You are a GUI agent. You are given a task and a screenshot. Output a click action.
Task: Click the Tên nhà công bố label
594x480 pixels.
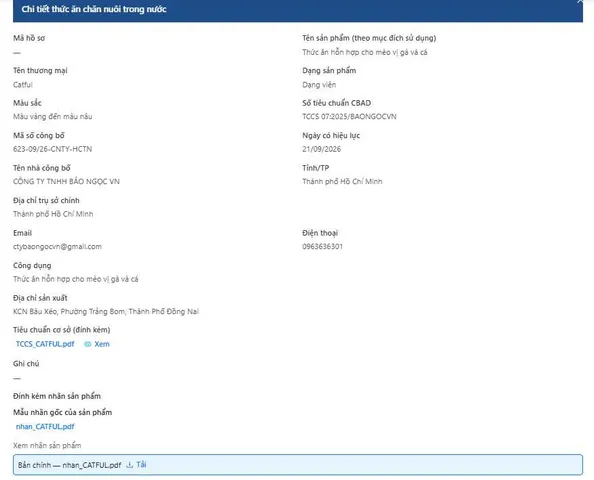click(x=42, y=168)
